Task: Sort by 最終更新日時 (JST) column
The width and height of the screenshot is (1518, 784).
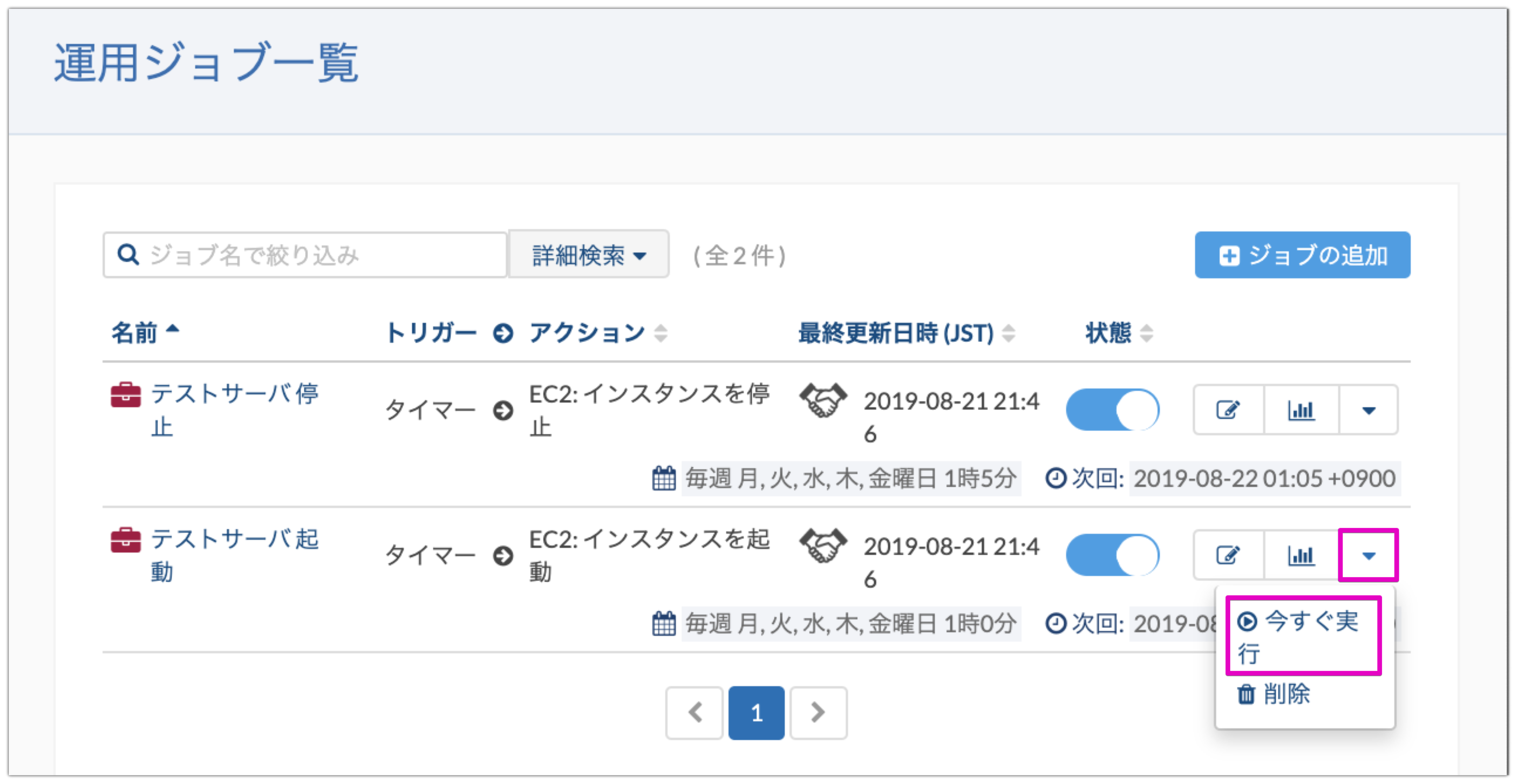Action: pos(906,333)
